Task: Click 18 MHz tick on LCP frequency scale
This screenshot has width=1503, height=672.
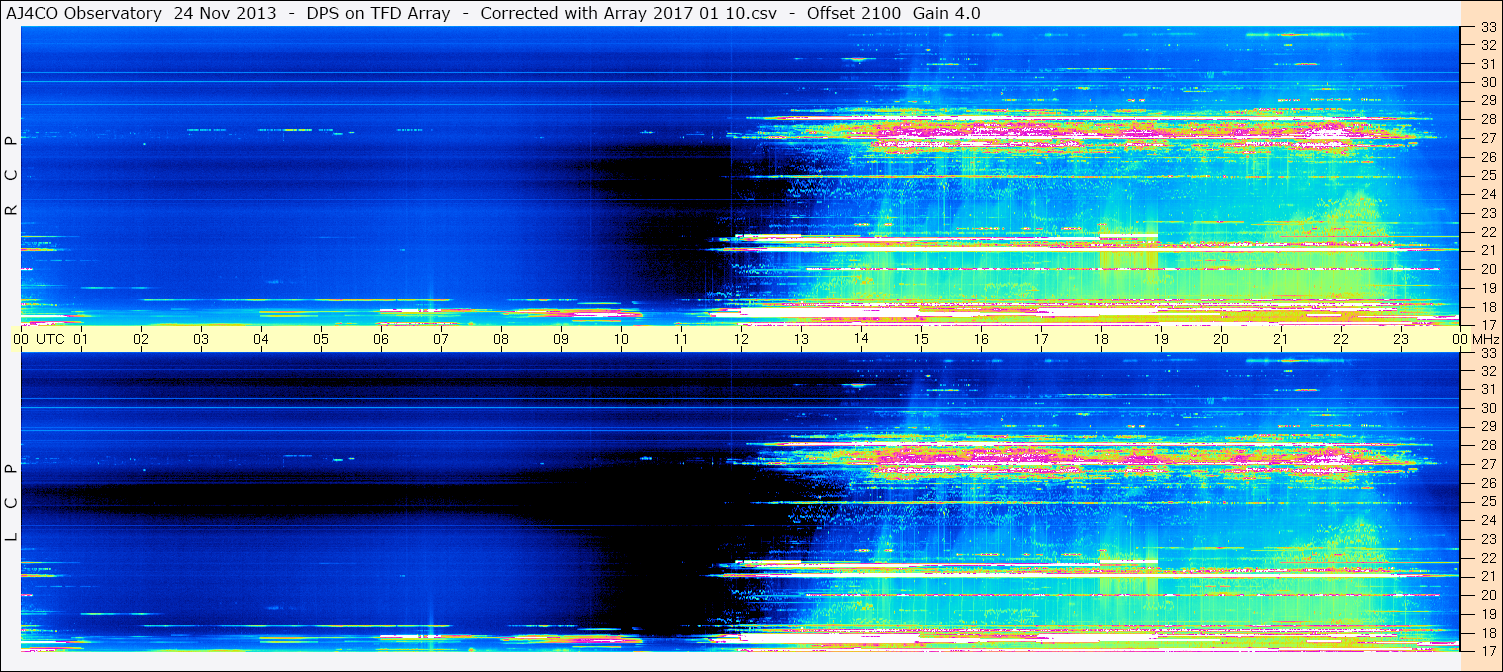Action: click(1487, 633)
